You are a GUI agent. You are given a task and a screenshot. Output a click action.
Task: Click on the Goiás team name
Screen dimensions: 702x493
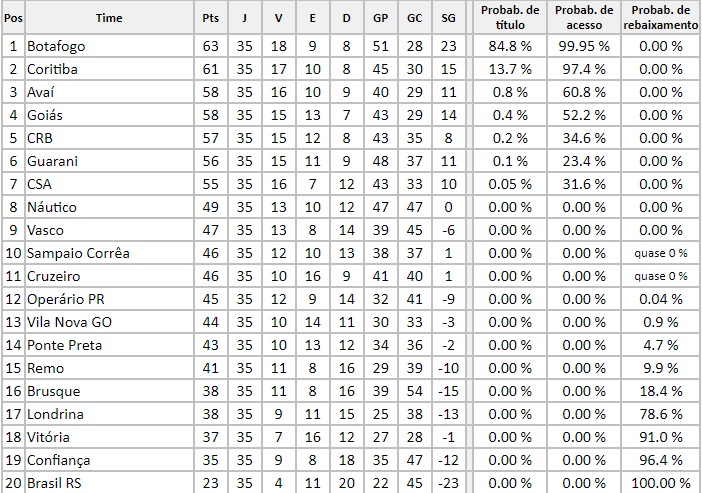pyautogui.click(x=46, y=115)
